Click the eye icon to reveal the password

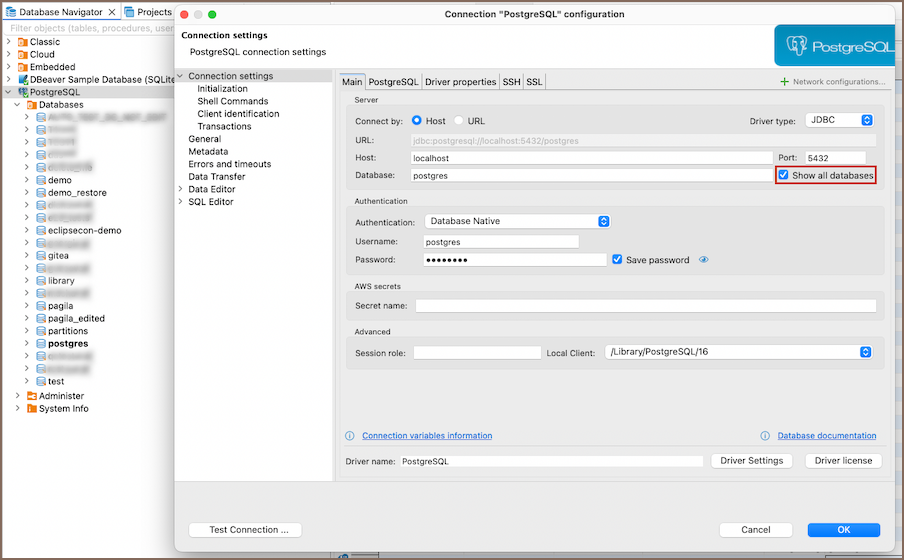704,260
